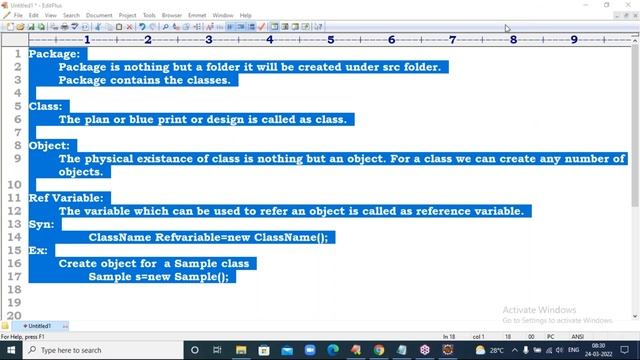This screenshot has height=360, width=640.
Task: Click the font settings icon
Action: (x=210, y=27)
